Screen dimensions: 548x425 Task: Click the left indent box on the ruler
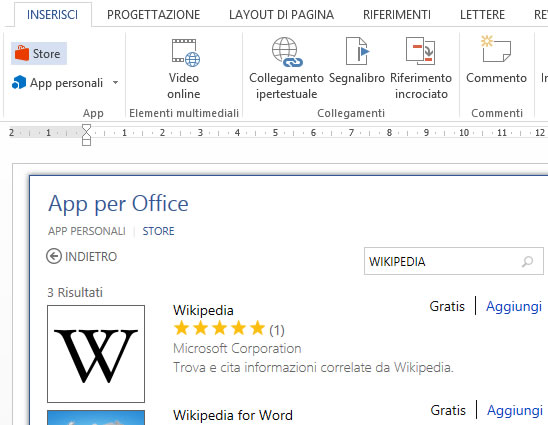pyautogui.click(x=86, y=142)
